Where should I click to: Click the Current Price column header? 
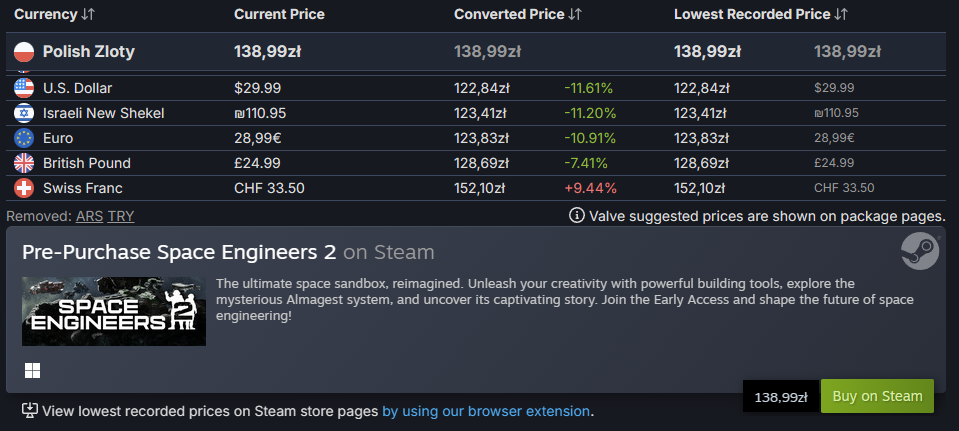click(x=279, y=14)
